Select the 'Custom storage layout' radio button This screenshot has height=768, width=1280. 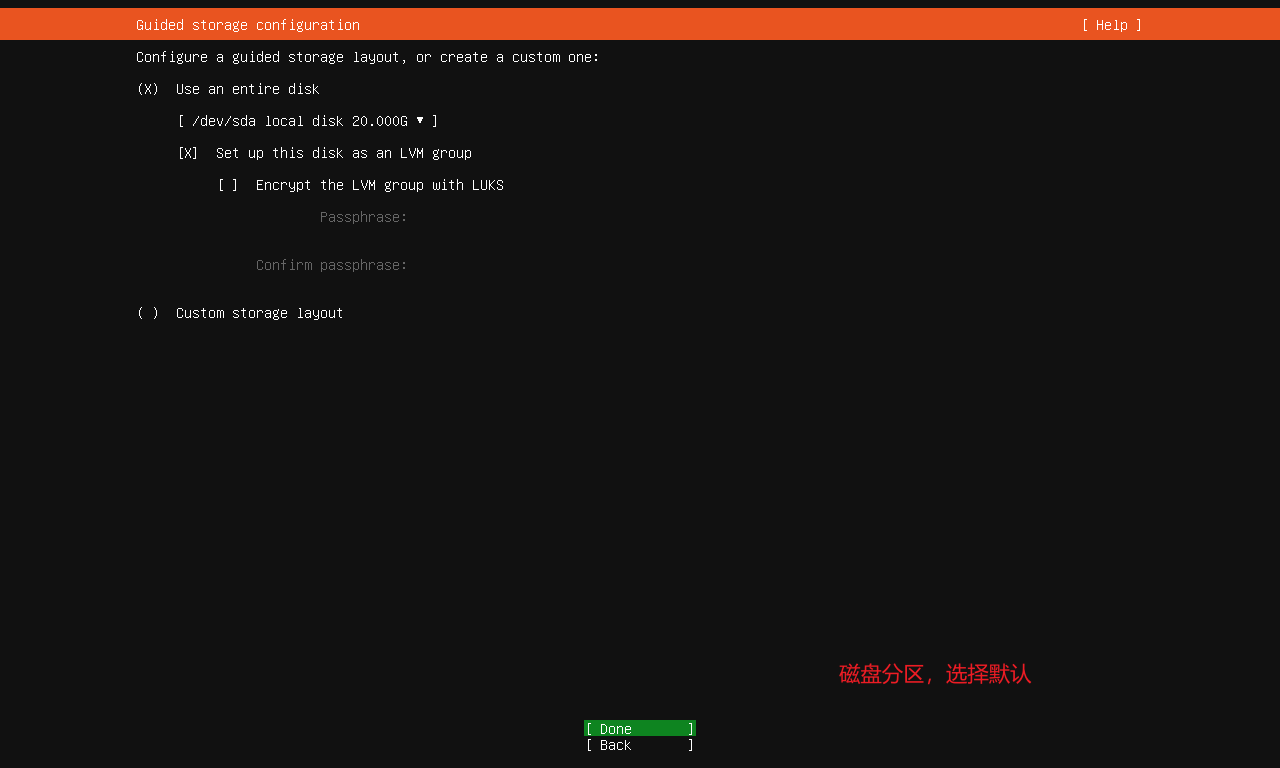(148, 313)
